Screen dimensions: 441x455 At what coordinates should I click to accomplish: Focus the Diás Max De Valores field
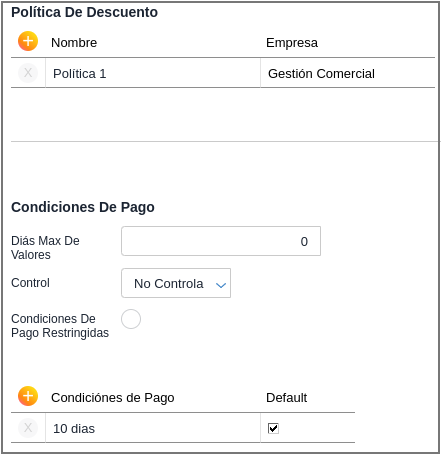pyautogui.click(x=221, y=241)
